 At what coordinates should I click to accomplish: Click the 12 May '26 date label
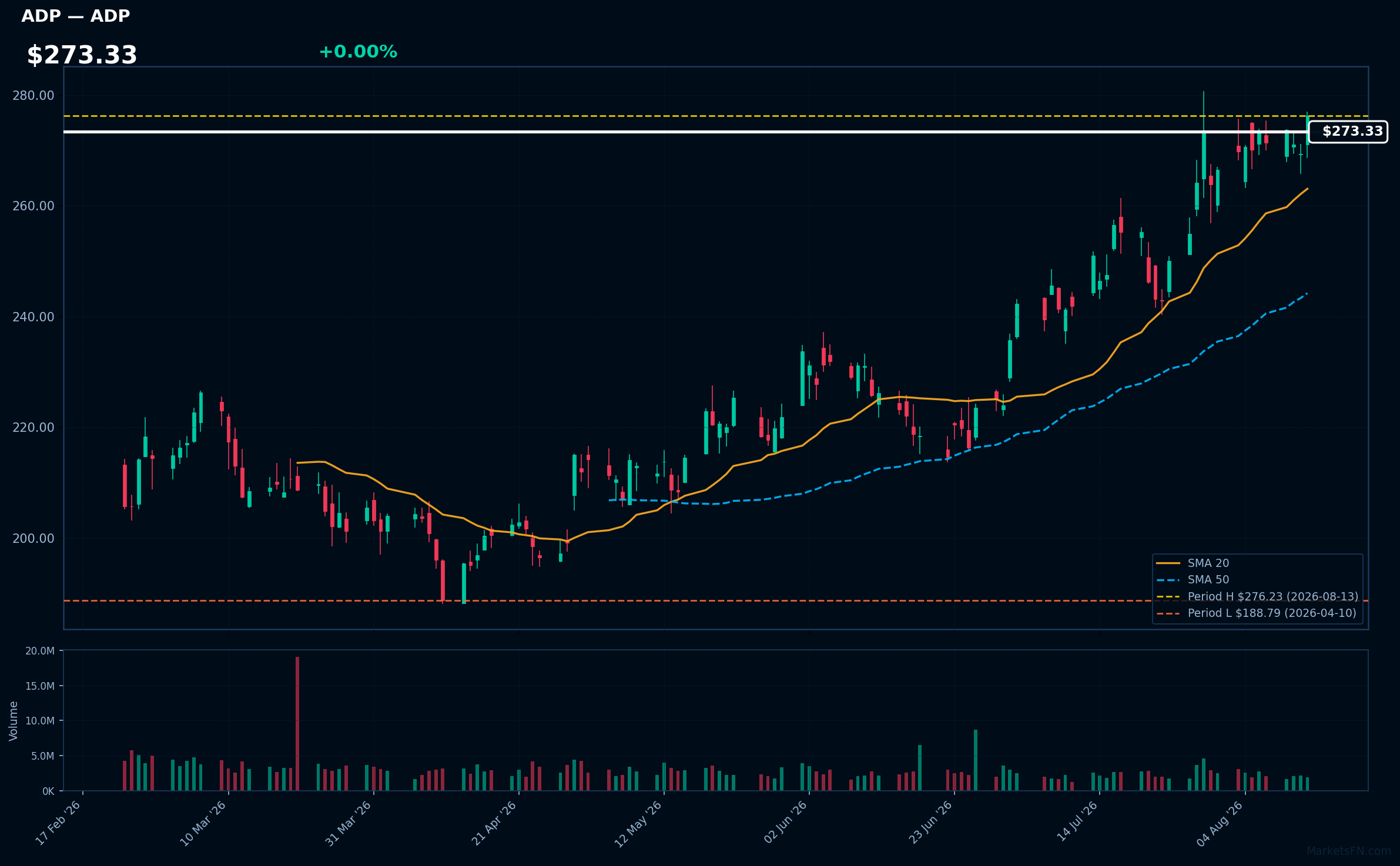click(x=638, y=824)
